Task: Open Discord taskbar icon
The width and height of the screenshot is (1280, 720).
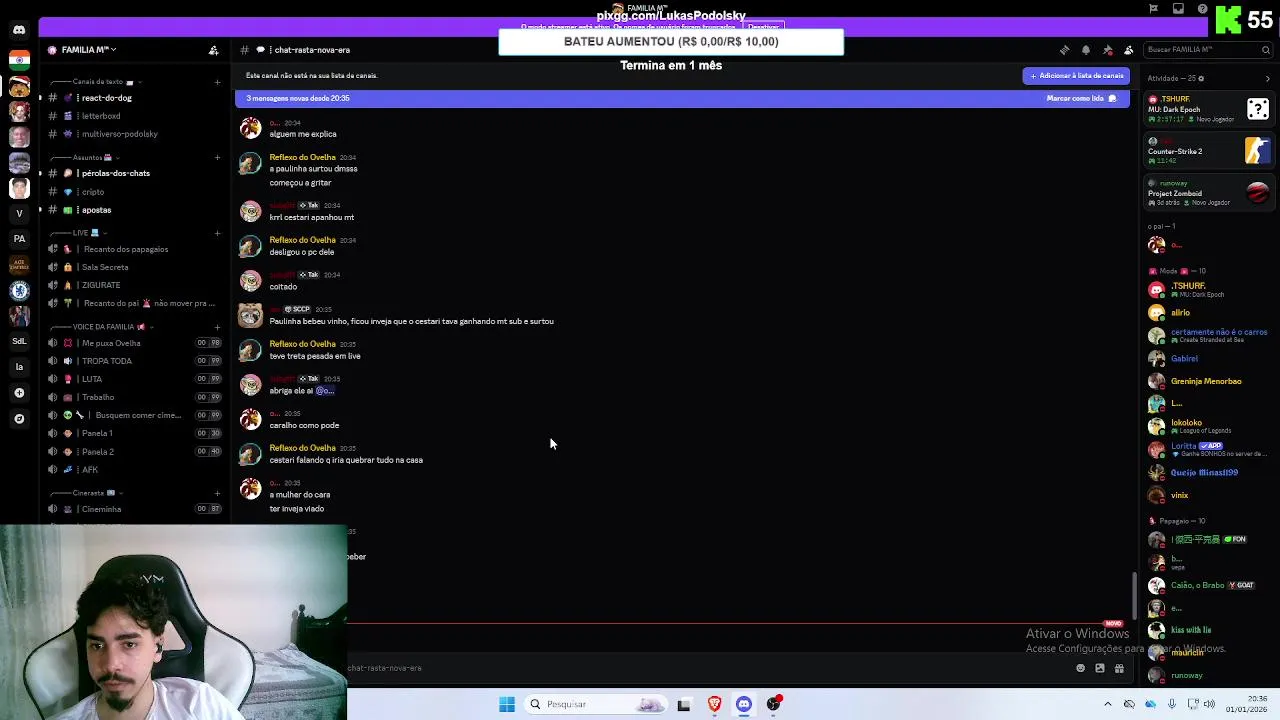Action: (744, 704)
